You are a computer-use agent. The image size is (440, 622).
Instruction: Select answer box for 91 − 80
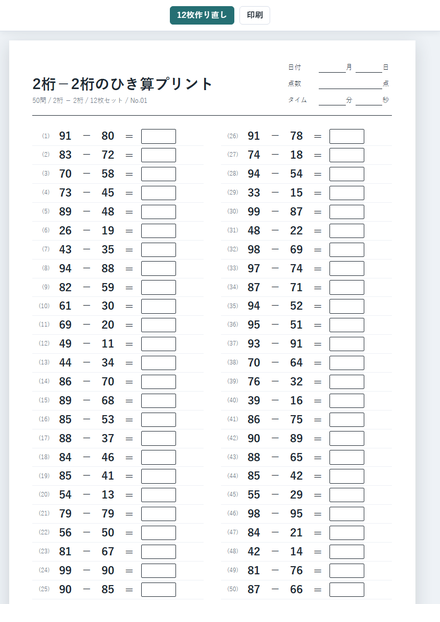(158, 136)
